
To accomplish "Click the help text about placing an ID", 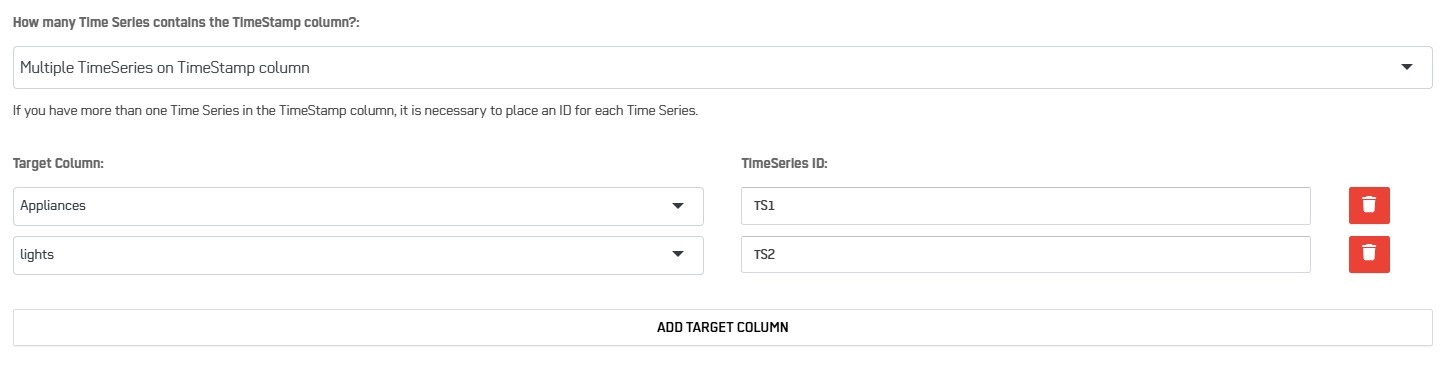I will tap(355, 111).
